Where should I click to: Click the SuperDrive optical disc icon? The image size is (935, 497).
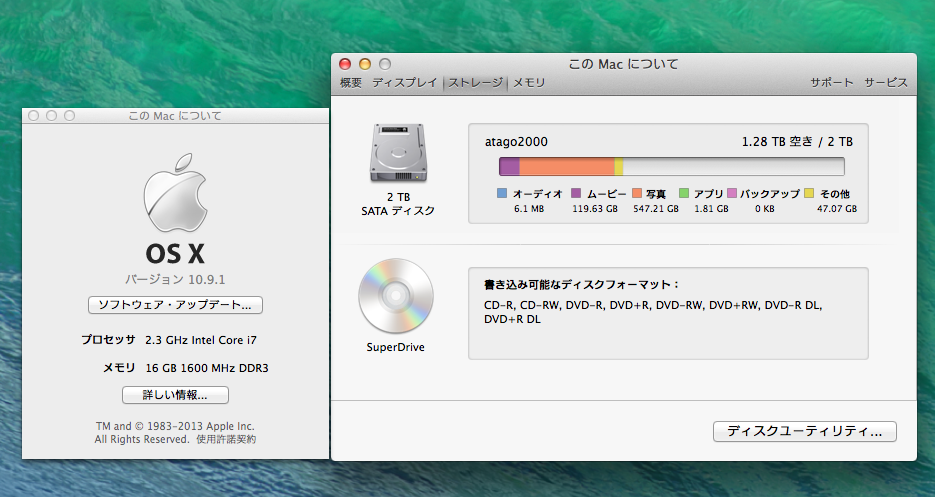click(x=395, y=296)
